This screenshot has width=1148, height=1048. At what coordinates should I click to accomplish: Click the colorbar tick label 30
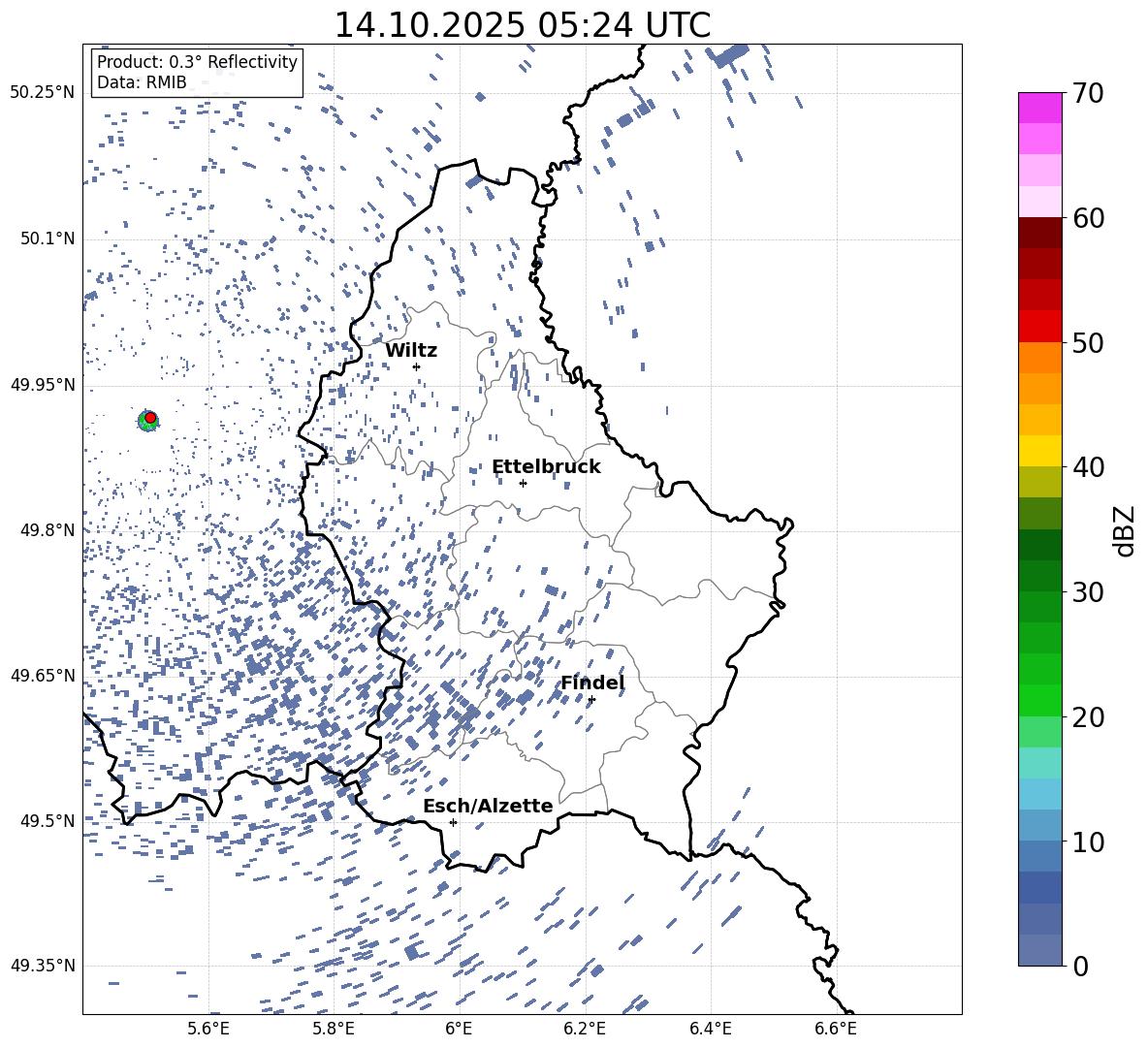click(1089, 592)
